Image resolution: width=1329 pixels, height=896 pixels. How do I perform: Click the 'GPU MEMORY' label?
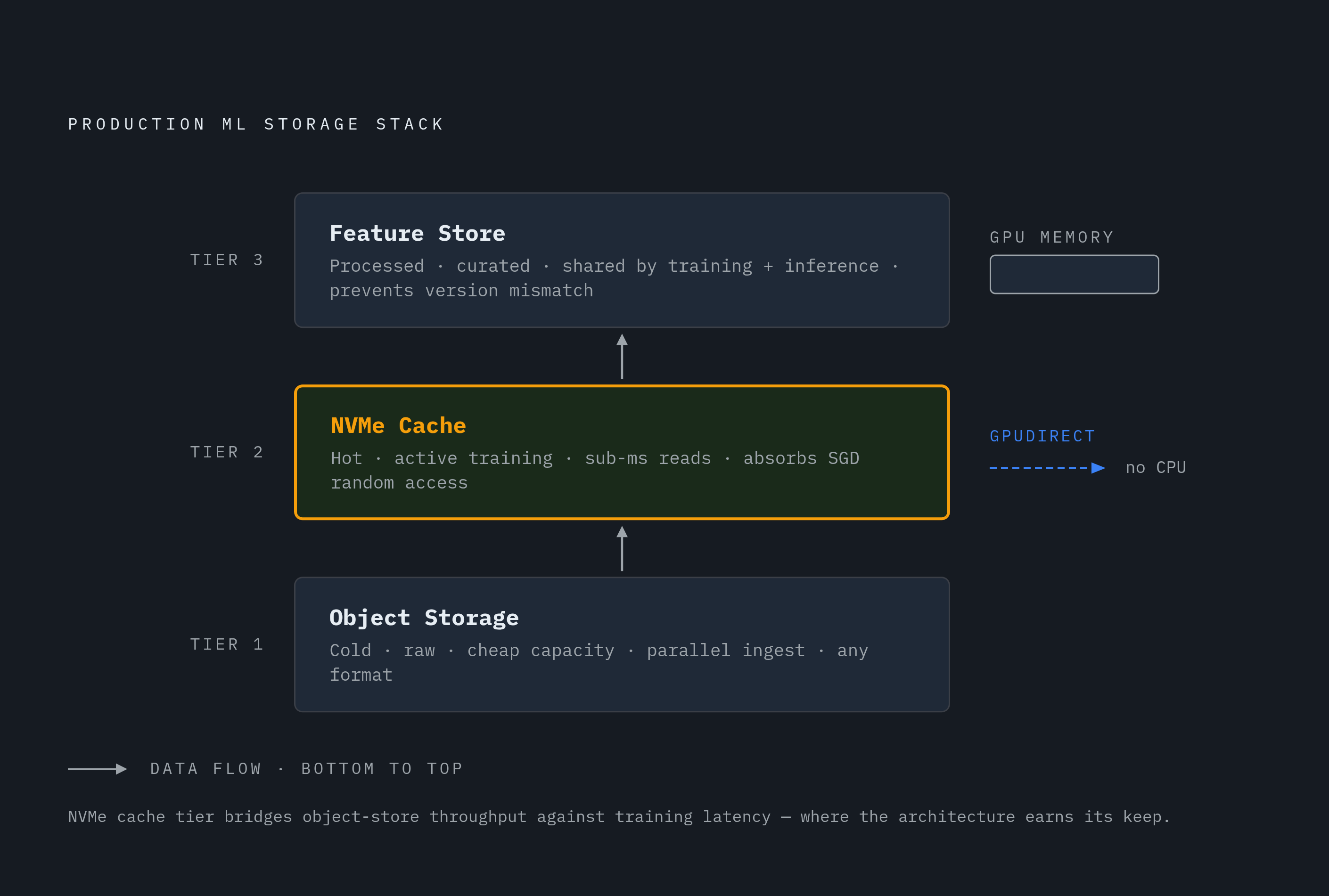pyautogui.click(x=1052, y=237)
